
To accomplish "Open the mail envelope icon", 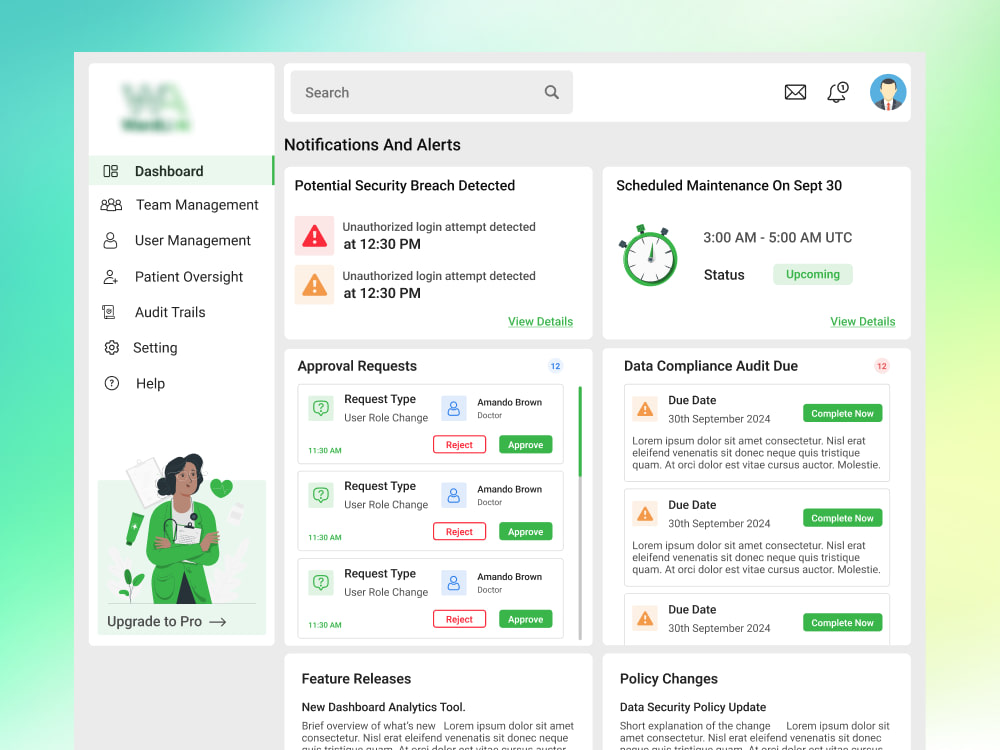I will (795, 92).
